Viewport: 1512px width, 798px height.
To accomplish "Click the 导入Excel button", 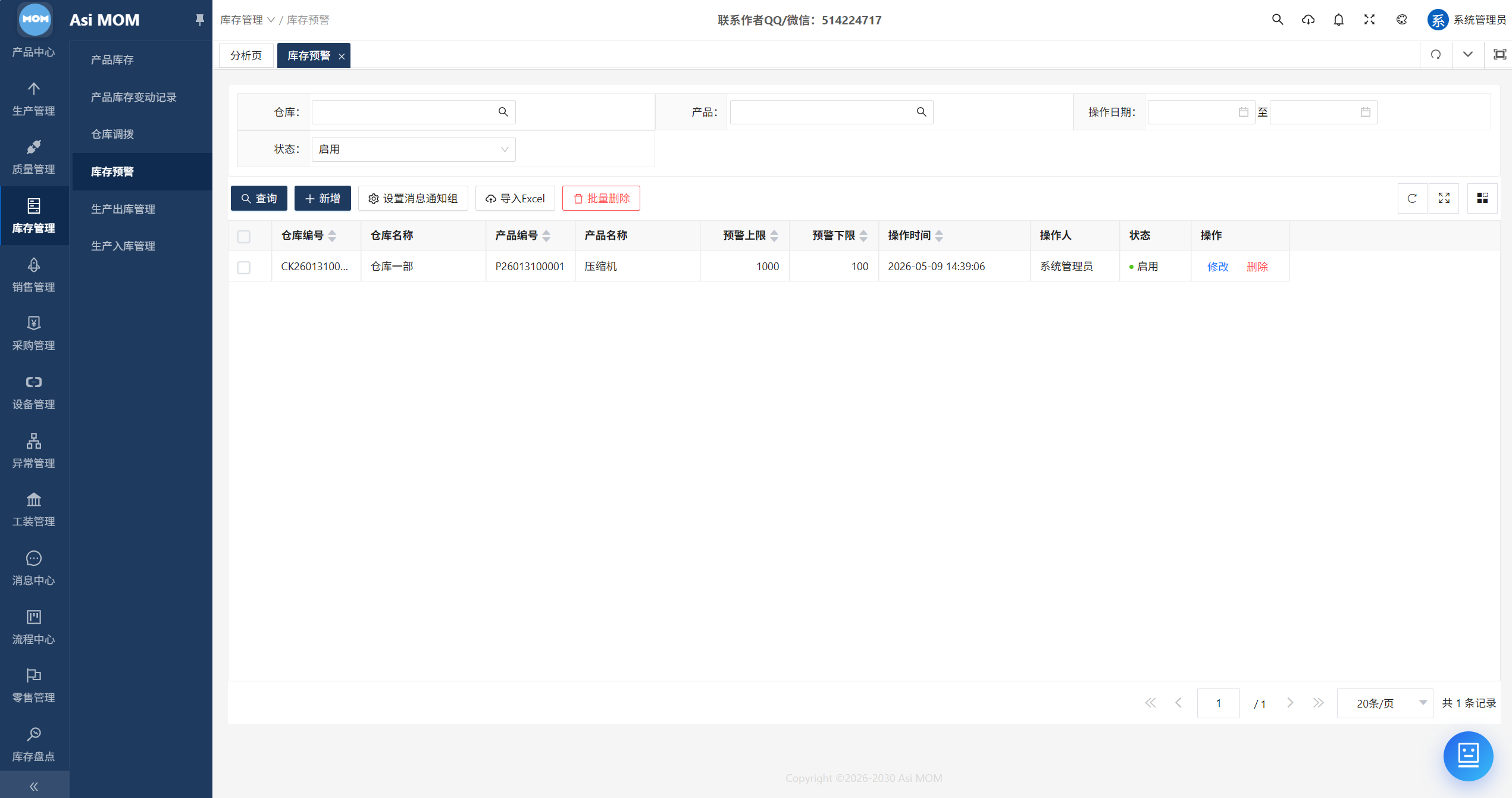I will point(515,198).
